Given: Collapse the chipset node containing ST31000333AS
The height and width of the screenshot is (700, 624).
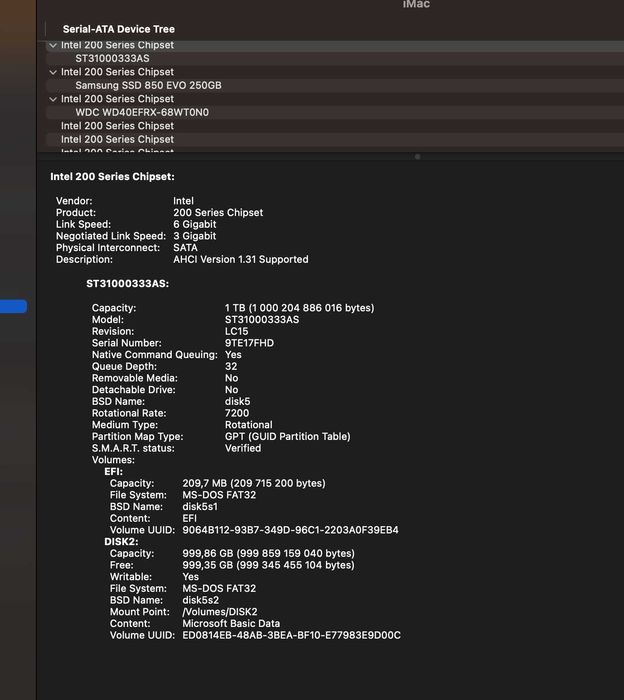Looking at the screenshot, I should tap(53, 45).
